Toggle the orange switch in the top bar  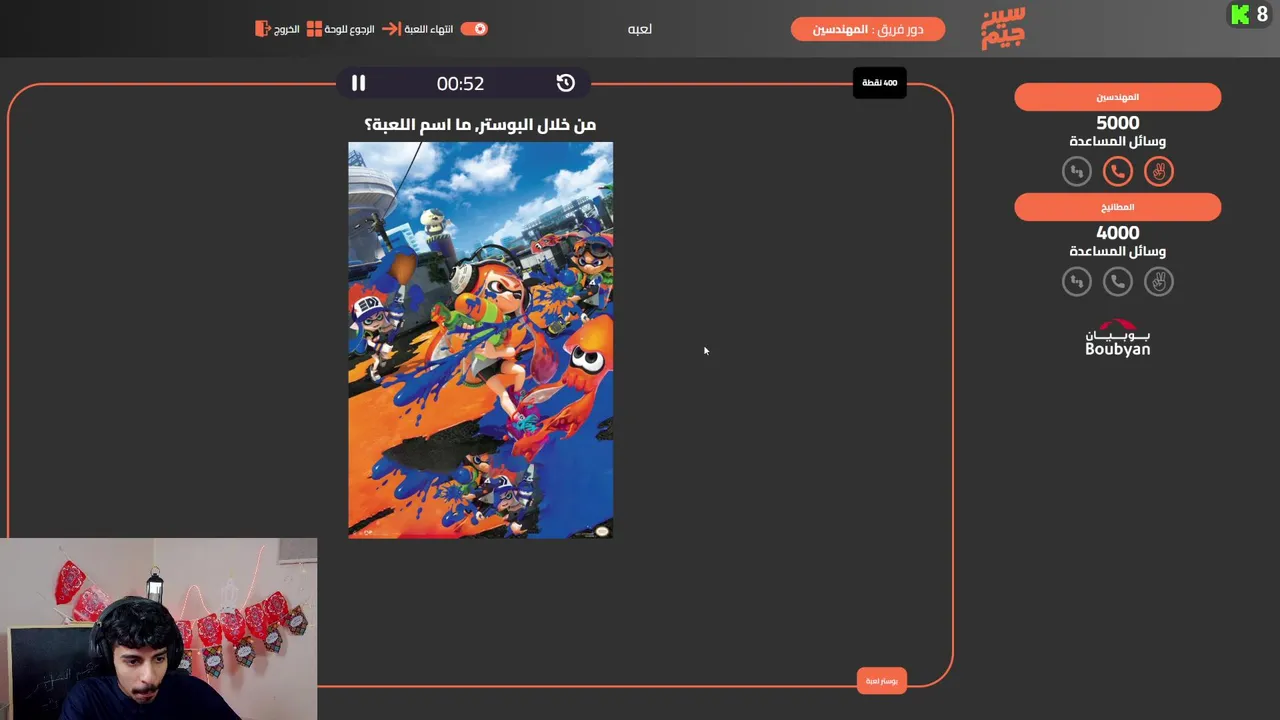point(474,29)
